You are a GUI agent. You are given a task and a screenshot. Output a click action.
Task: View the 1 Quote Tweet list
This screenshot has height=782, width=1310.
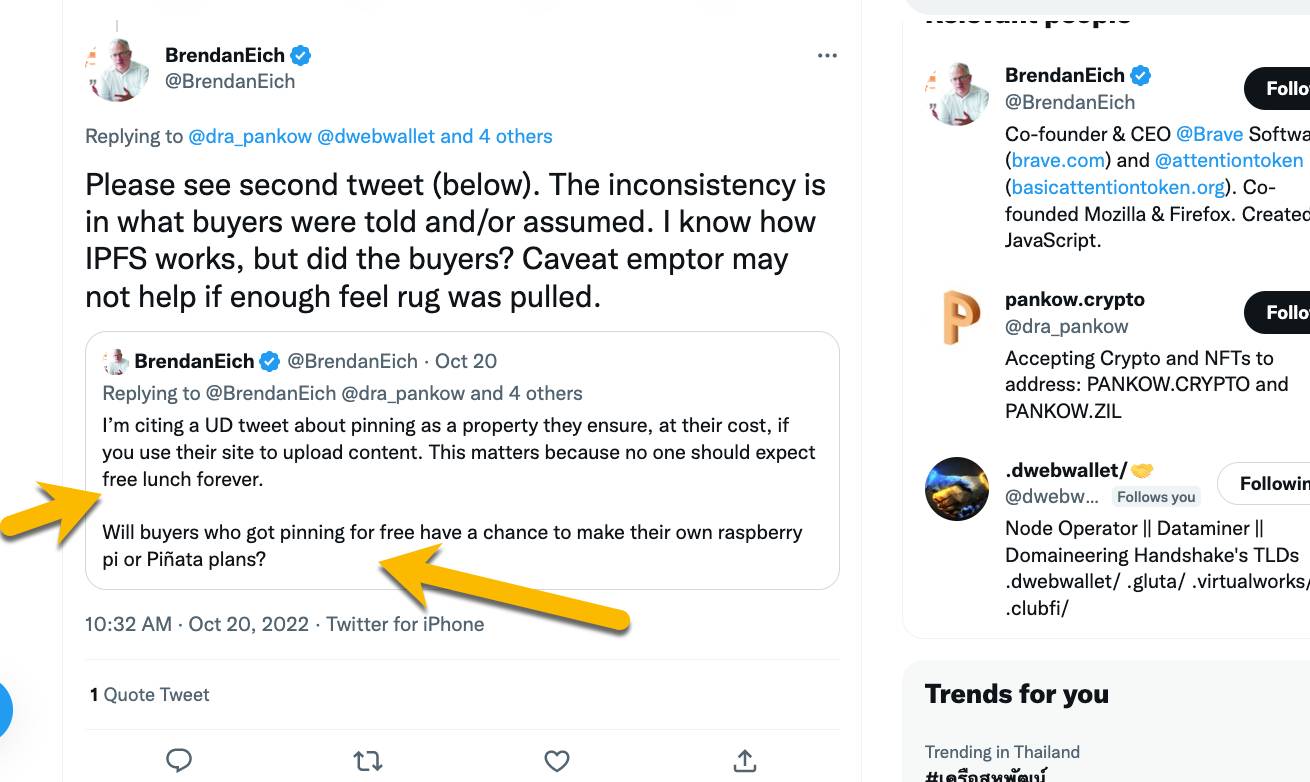tap(150, 694)
